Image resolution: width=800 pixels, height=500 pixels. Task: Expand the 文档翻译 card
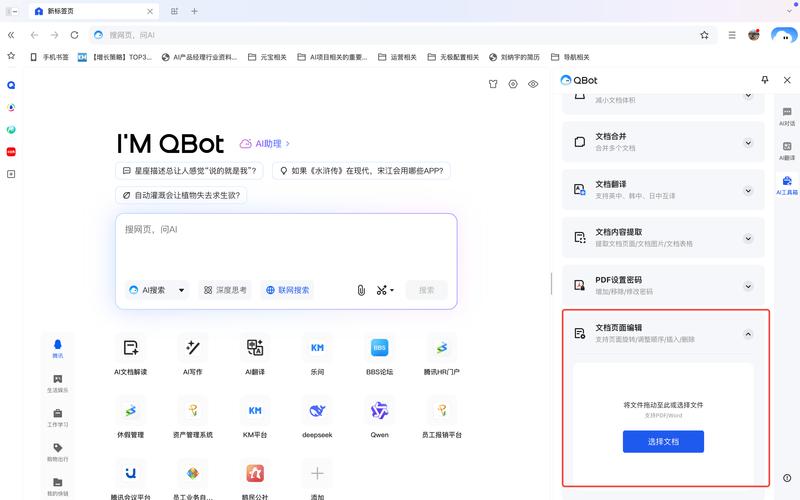click(x=748, y=191)
